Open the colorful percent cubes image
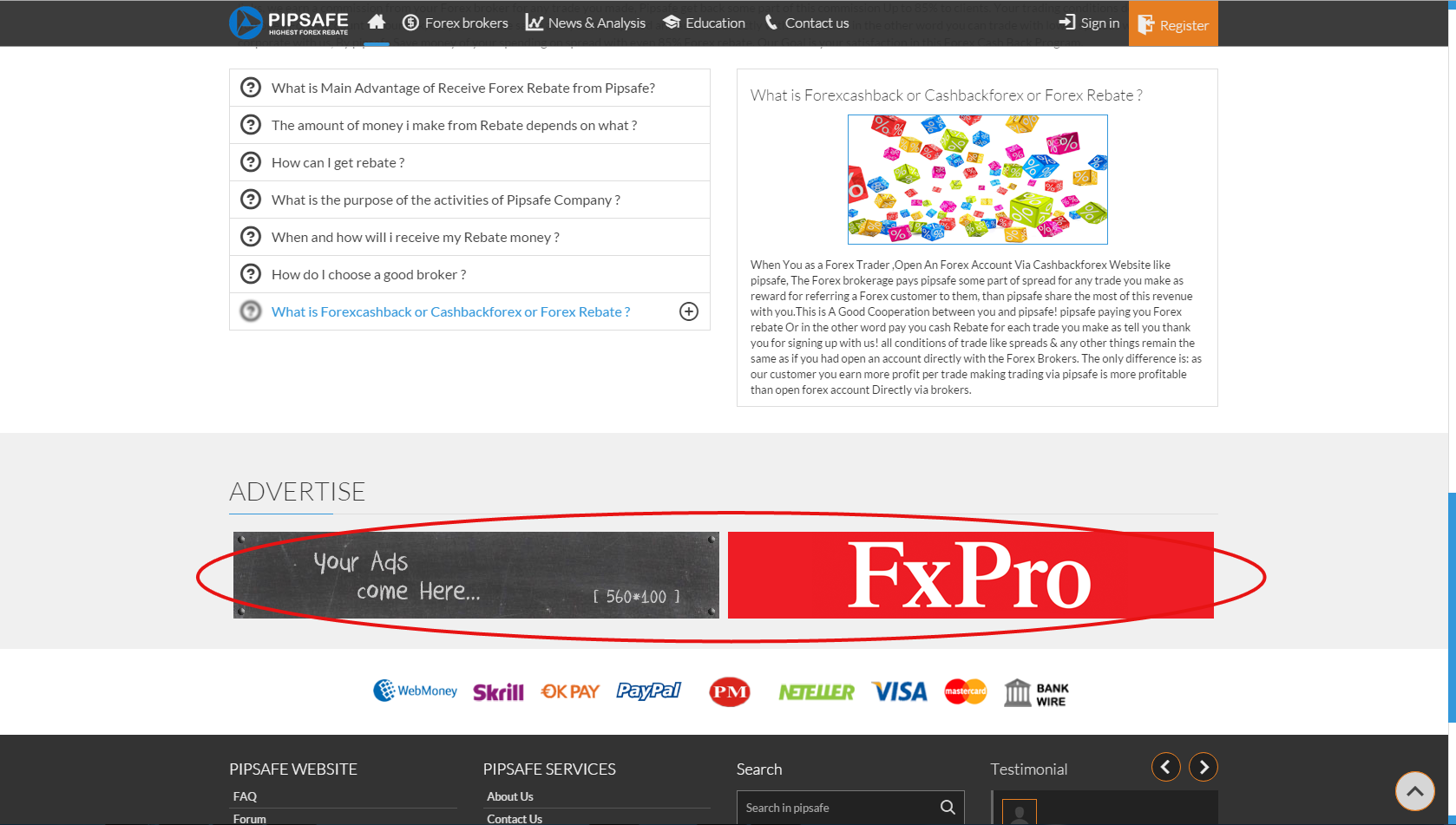 coord(978,180)
